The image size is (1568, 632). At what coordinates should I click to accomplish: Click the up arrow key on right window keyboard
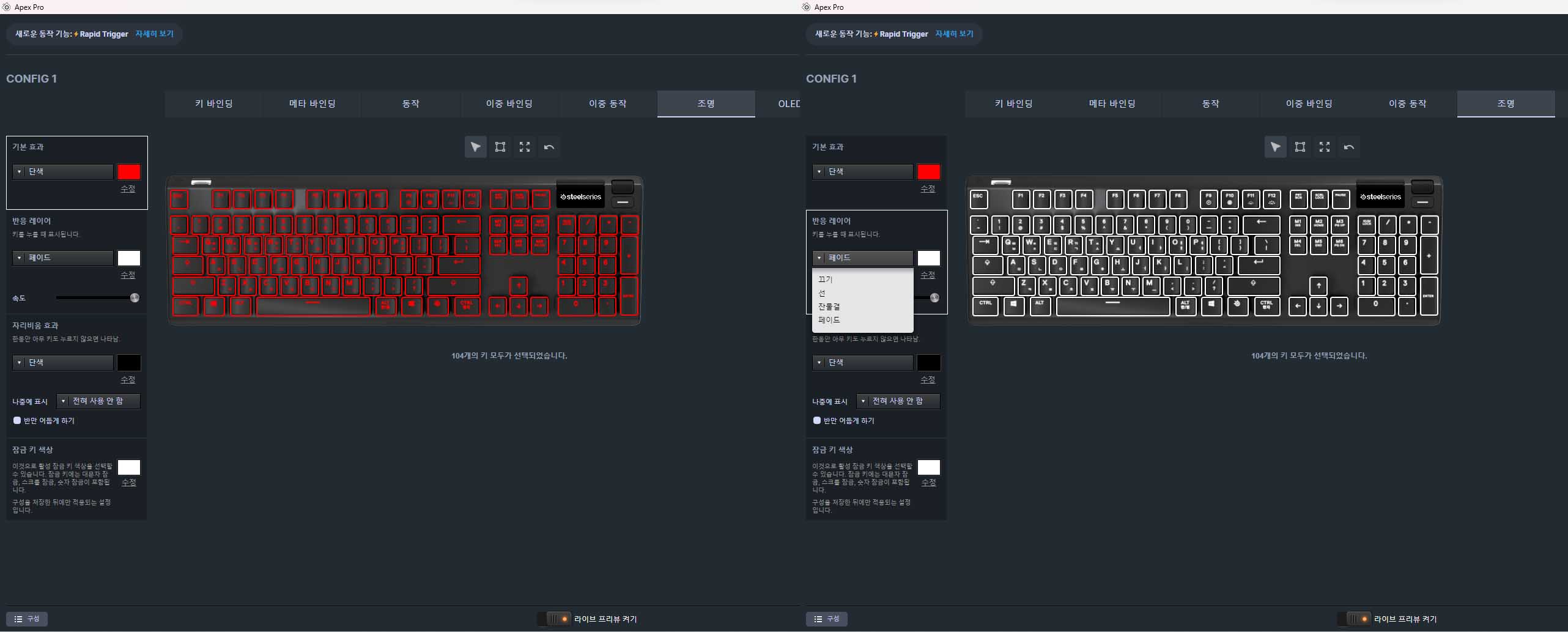[1318, 286]
